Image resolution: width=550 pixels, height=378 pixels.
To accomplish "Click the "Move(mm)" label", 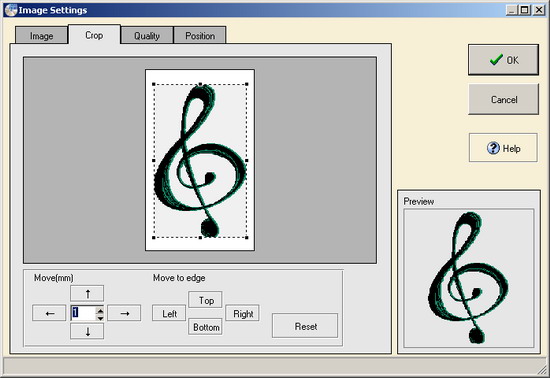I will [x=54, y=278].
